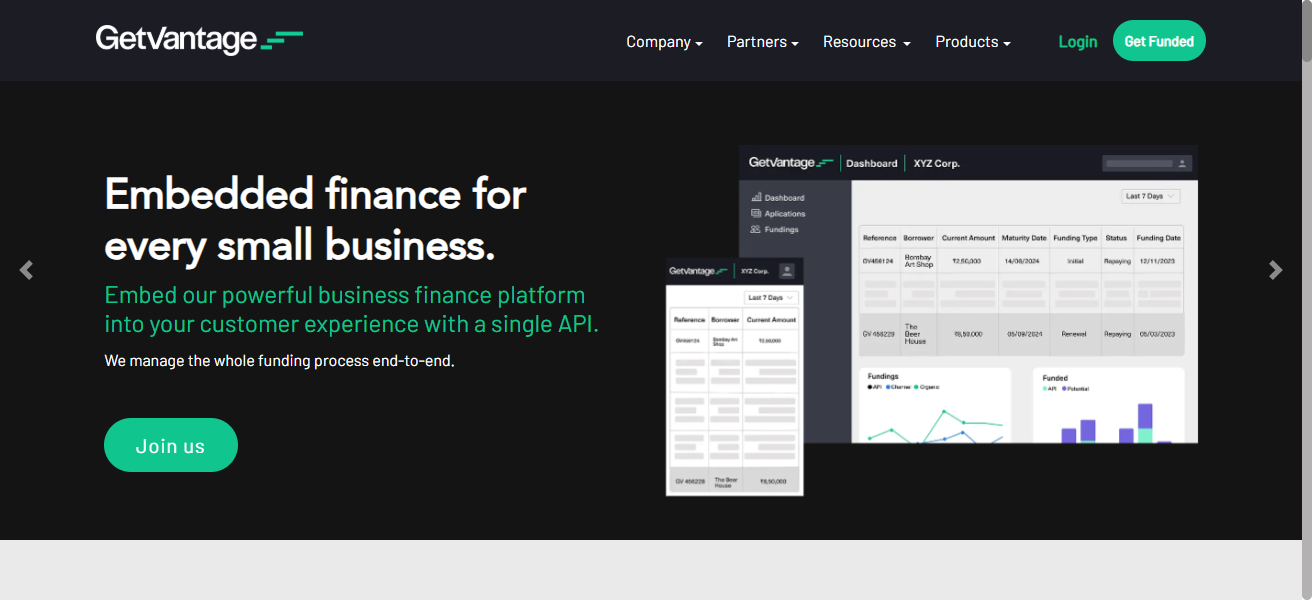Open the Partners dropdown menu
The height and width of the screenshot is (600, 1312).
[x=762, y=42]
